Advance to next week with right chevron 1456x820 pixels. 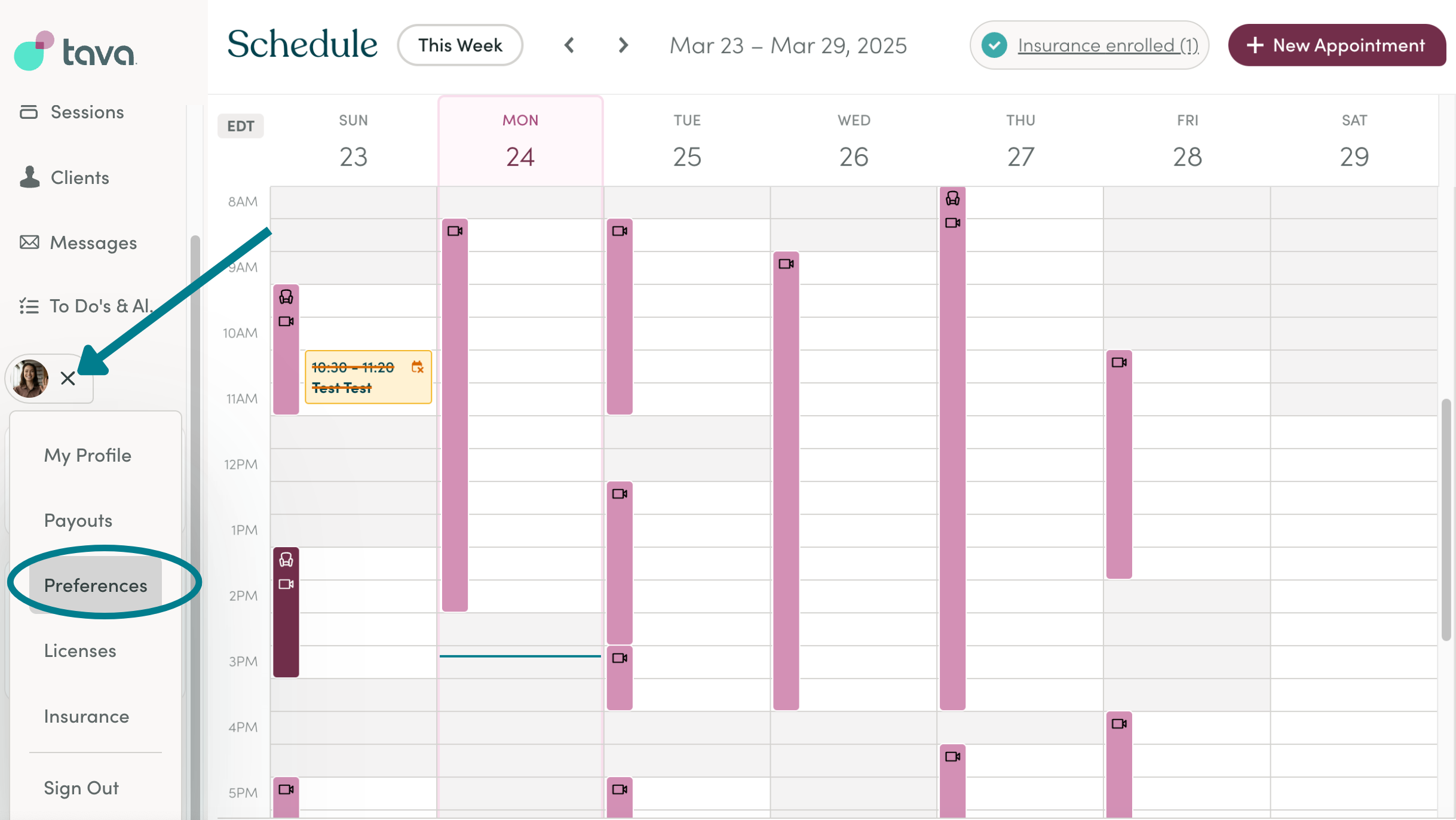pos(623,45)
